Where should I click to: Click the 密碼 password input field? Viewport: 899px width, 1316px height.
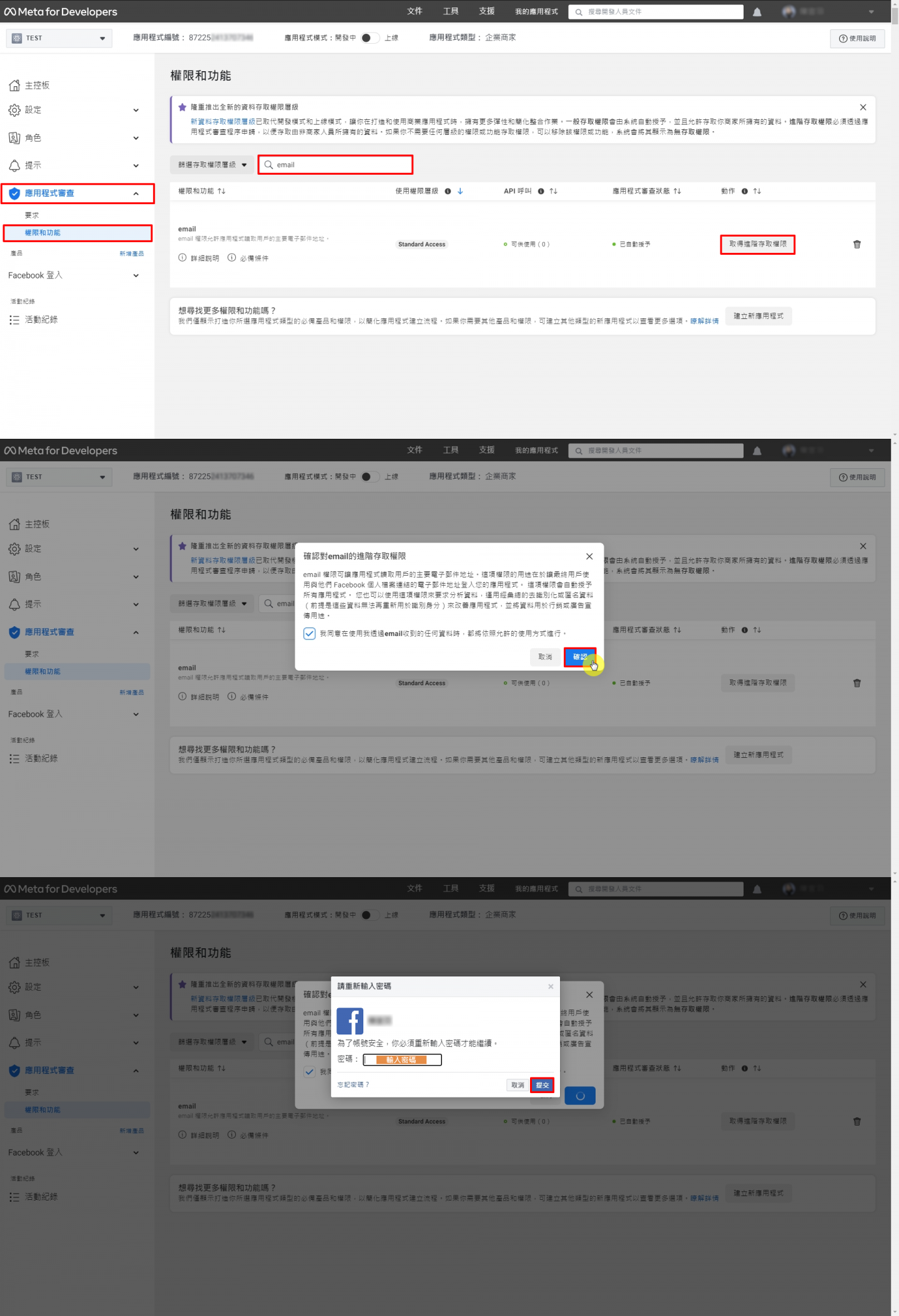click(x=402, y=1059)
